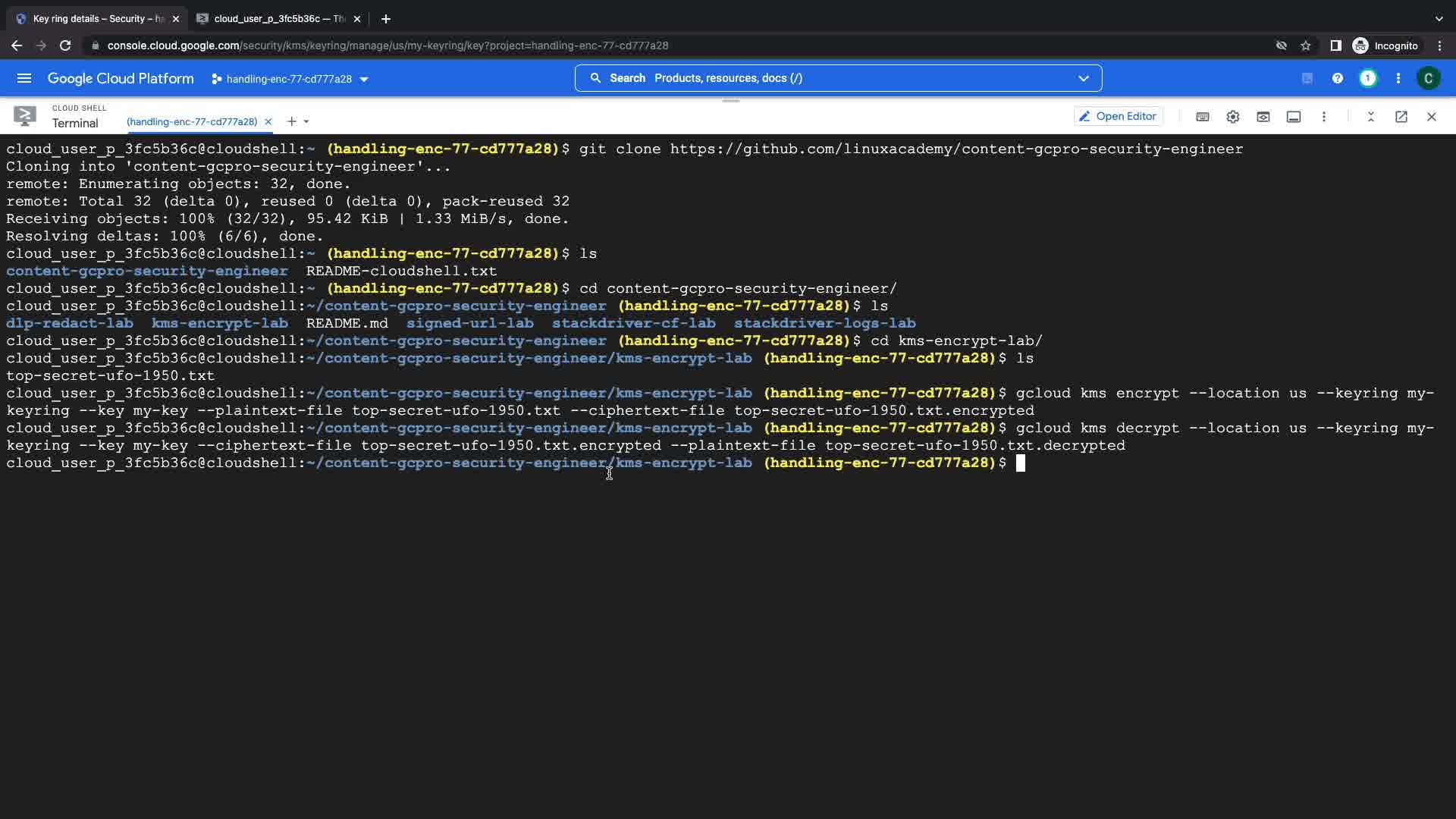1456x819 pixels.
Task: Focus the Search products and resources field
Action: tap(834, 78)
